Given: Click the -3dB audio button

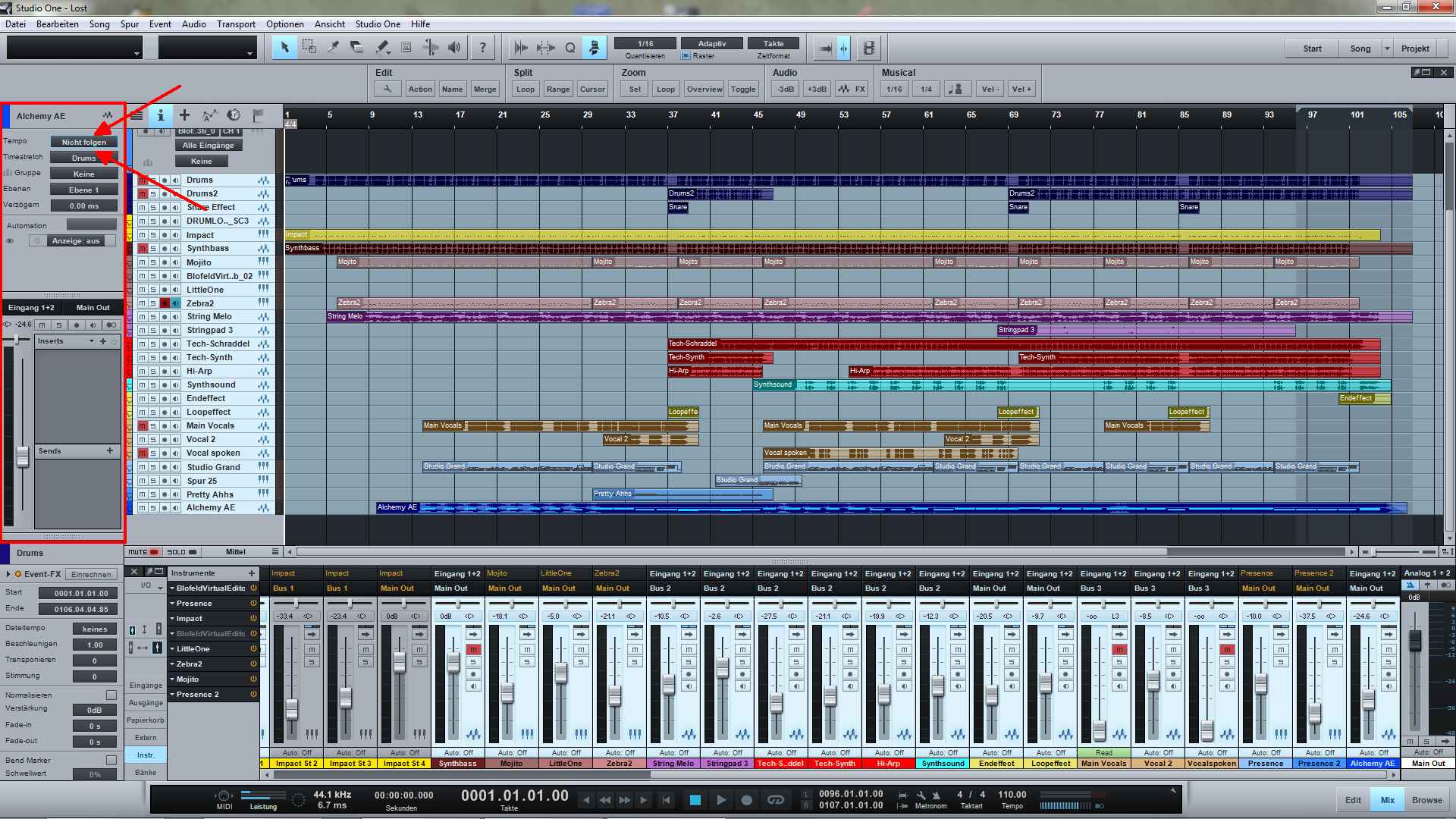Looking at the screenshot, I should pos(786,89).
